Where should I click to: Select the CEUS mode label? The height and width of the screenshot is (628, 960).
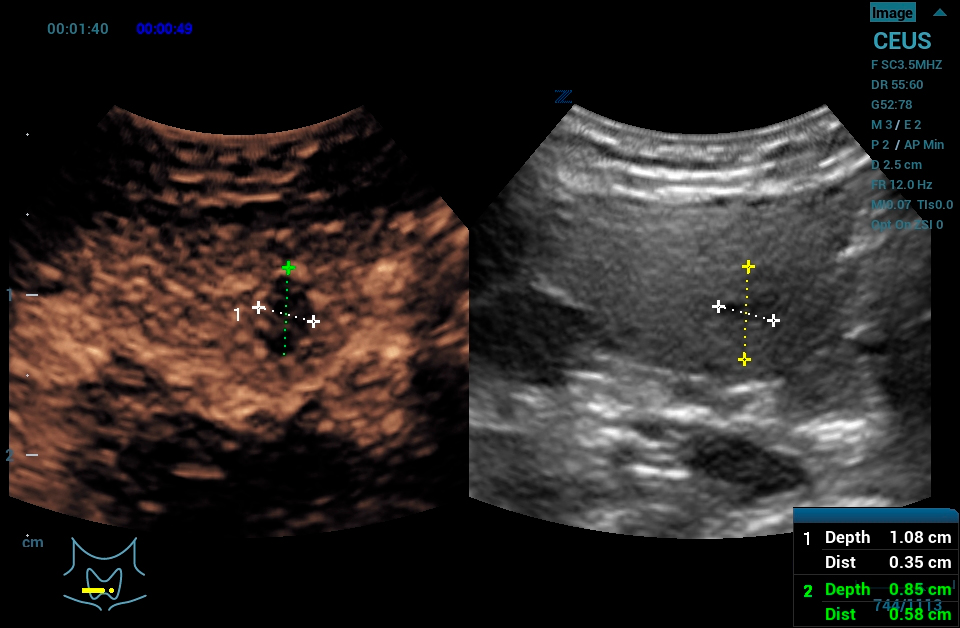(x=901, y=42)
